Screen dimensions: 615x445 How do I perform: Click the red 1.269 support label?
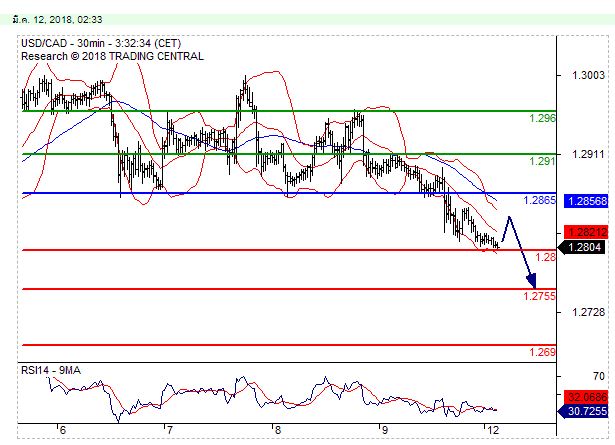[542, 352]
